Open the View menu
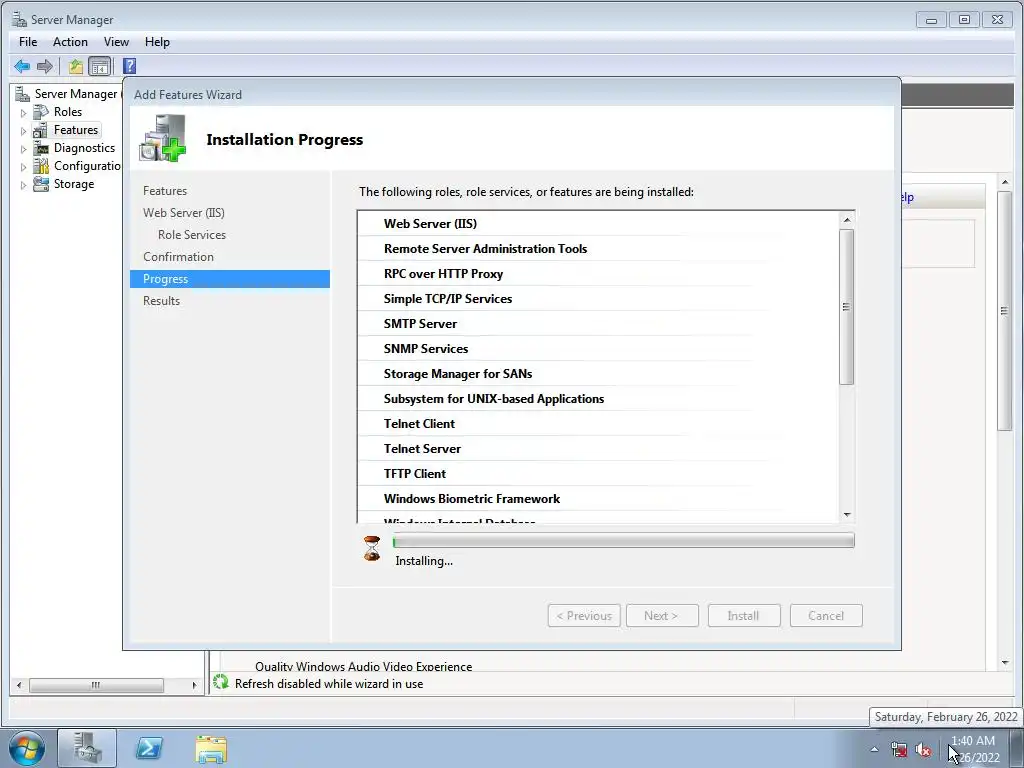The height and width of the screenshot is (768, 1024). (116, 42)
